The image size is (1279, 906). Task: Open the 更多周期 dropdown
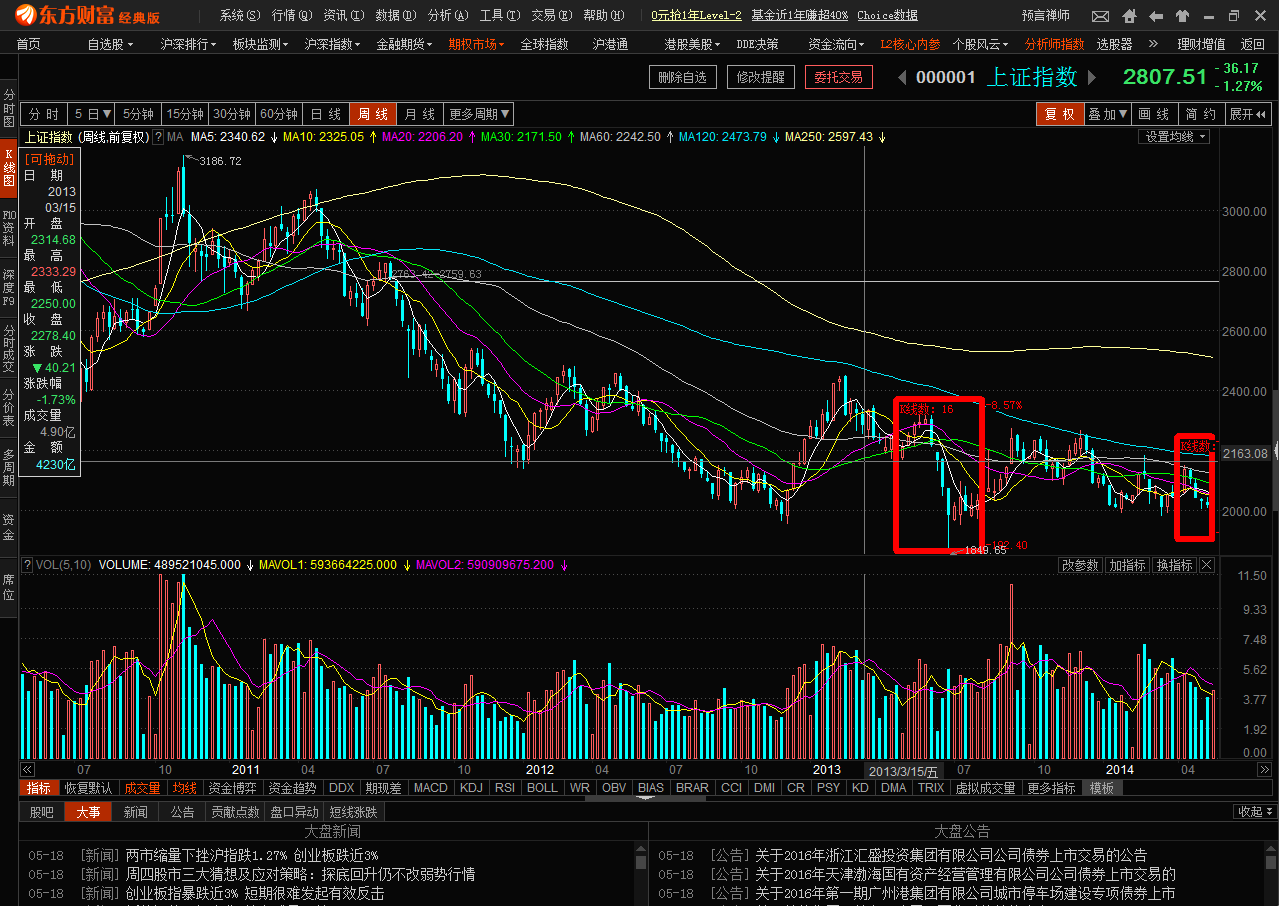tap(479, 114)
